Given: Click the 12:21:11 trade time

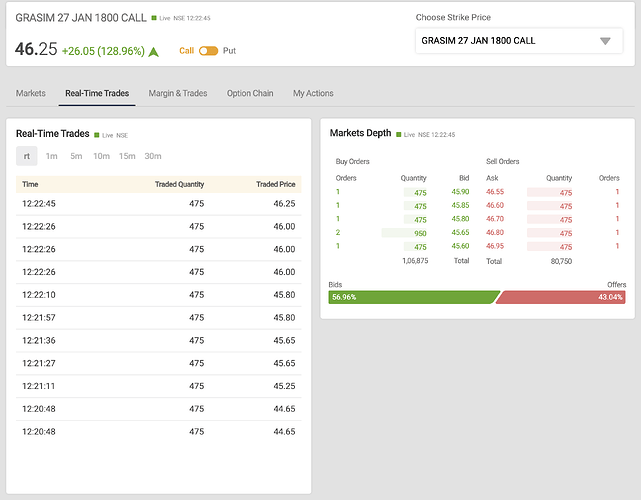Looking at the screenshot, I should tap(39, 386).
